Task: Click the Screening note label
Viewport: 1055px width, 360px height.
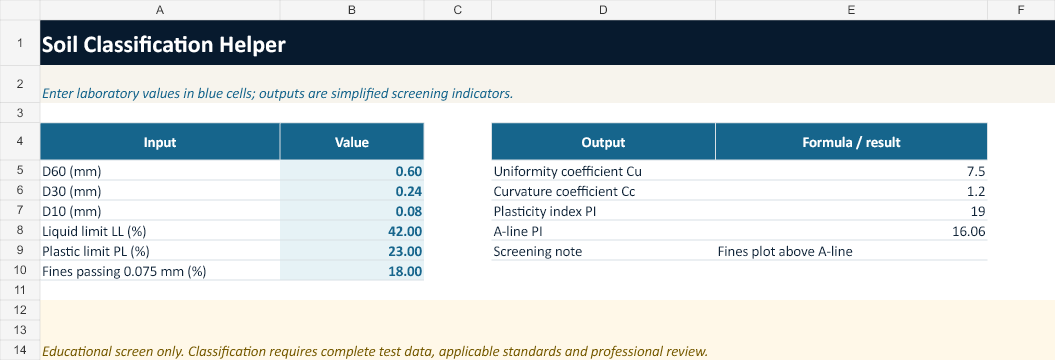Action: [x=538, y=252]
